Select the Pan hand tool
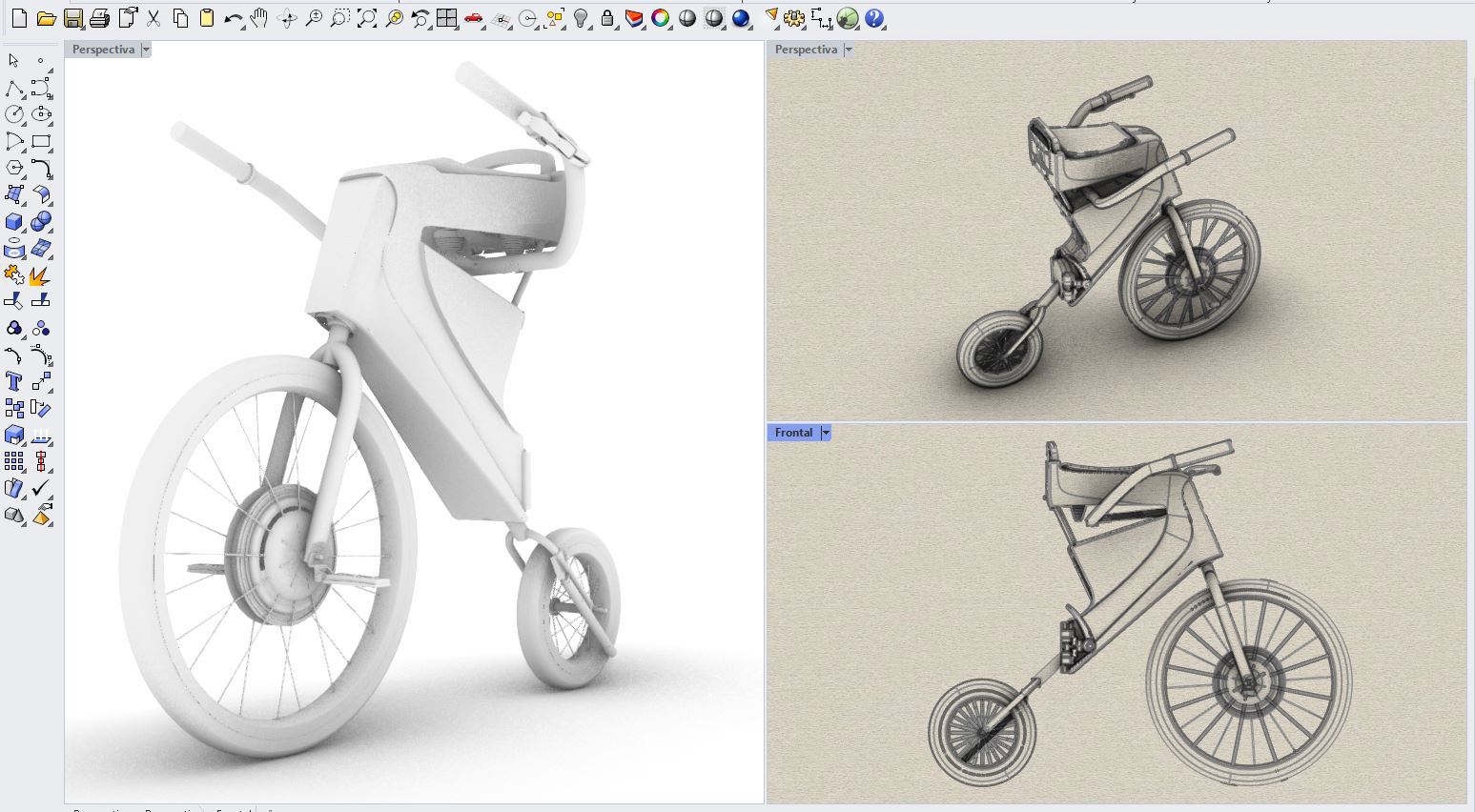The width and height of the screenshot is (1475, 812). [x=259, y=18]
